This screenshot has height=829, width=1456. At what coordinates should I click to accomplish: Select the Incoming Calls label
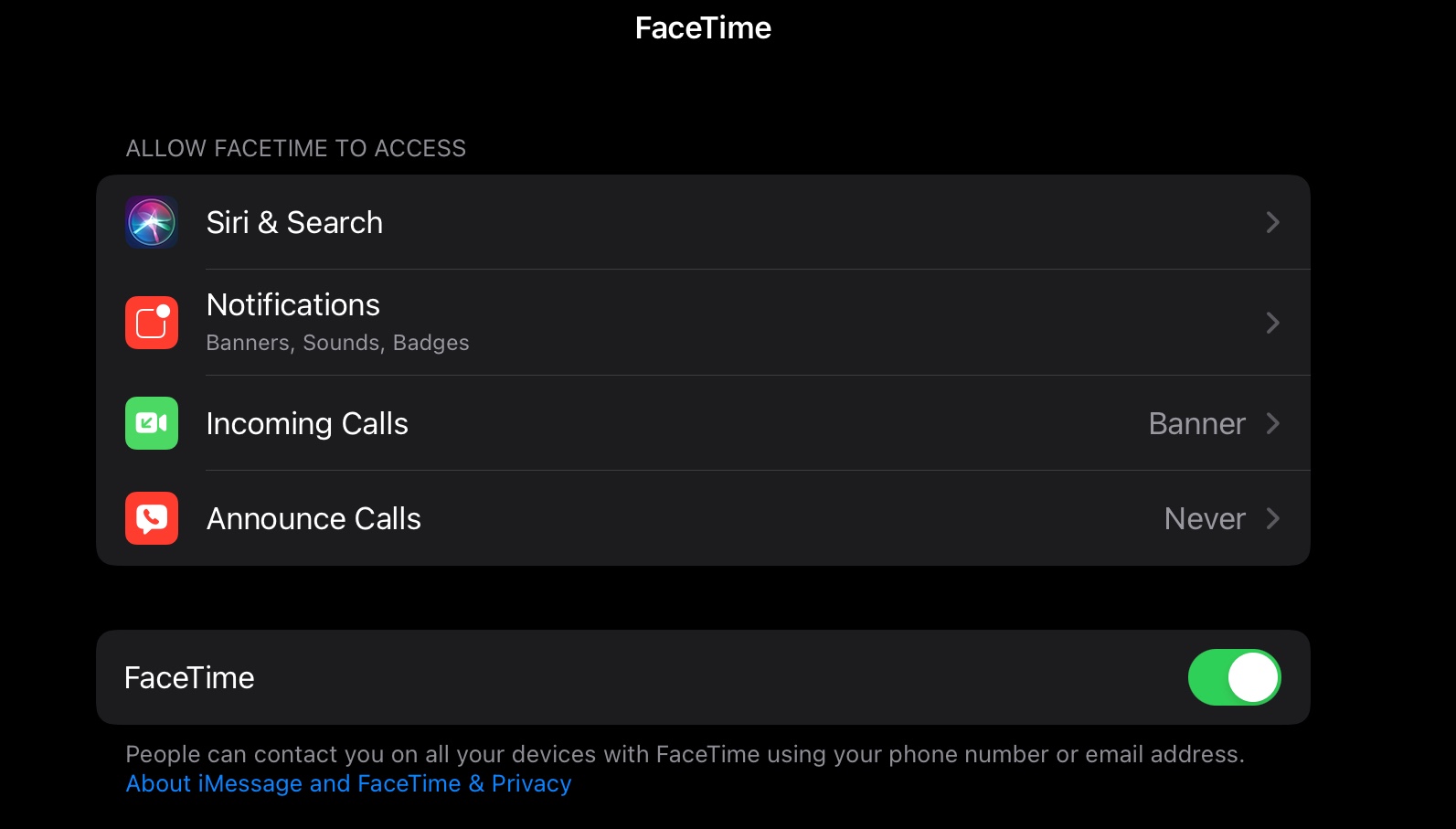307,424
